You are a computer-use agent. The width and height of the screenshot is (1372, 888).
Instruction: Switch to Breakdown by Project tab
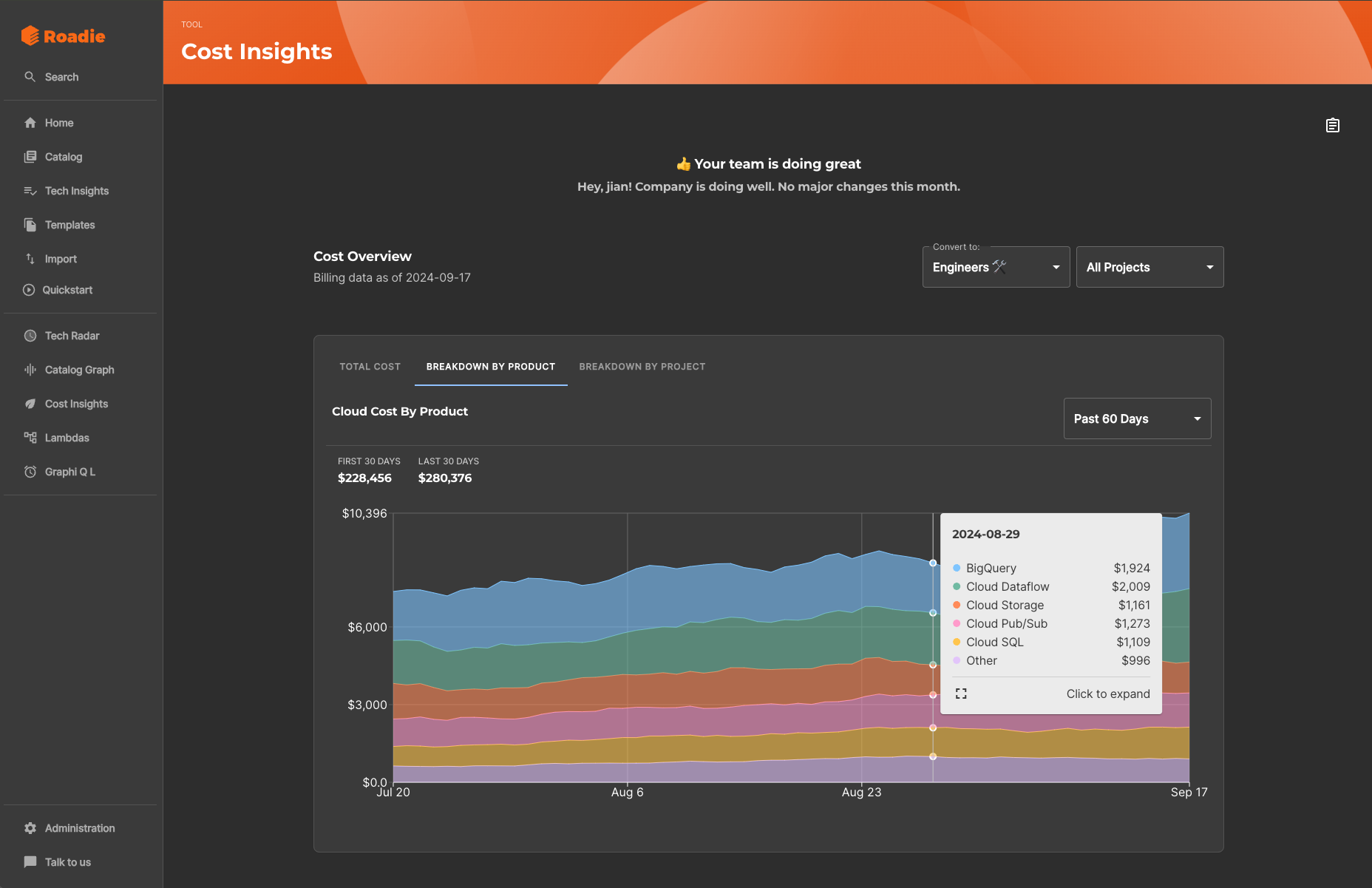[642, 367]
